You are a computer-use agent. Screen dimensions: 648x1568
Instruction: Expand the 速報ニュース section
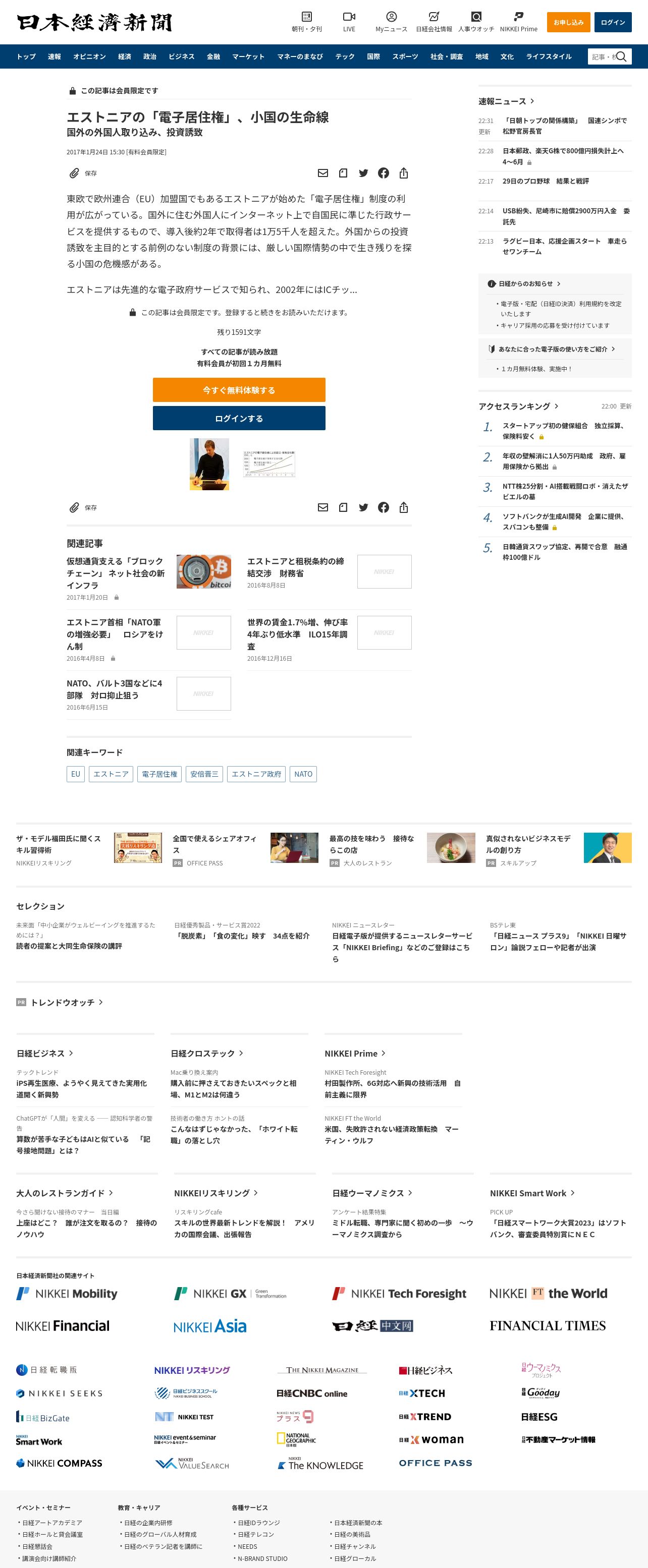coord(506,101)
